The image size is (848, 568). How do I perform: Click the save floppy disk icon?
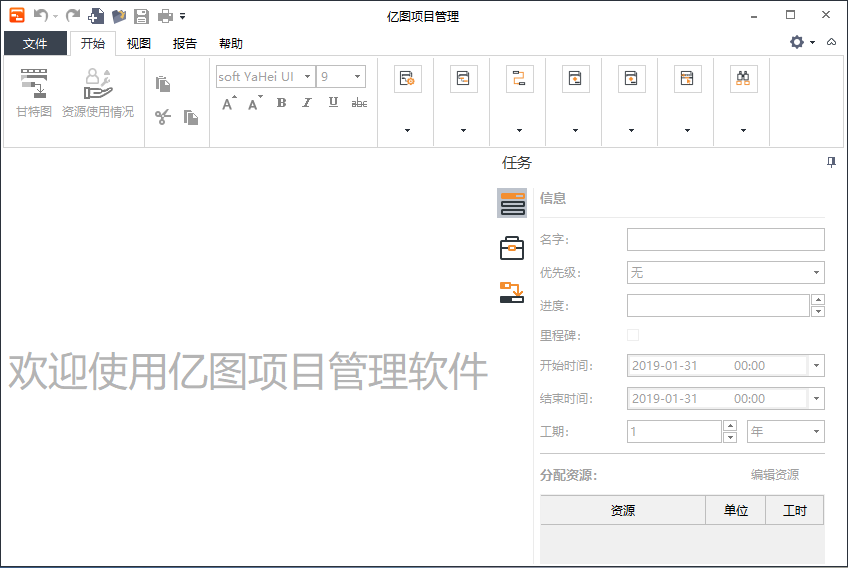[141, 16]
